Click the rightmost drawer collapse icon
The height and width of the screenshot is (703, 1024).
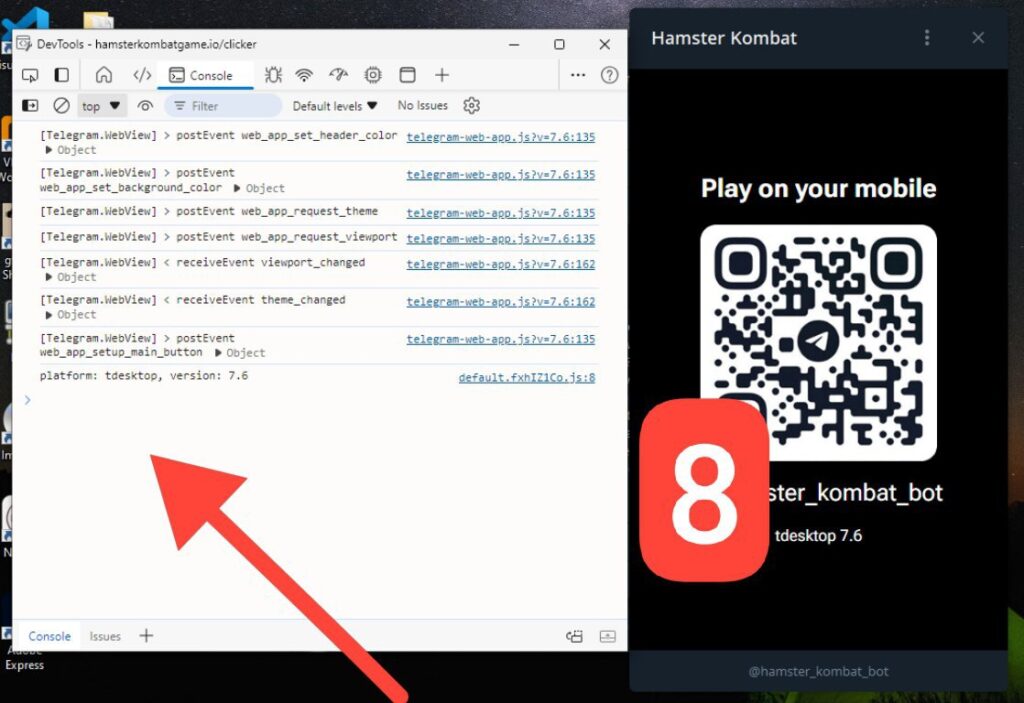point(607,636)
